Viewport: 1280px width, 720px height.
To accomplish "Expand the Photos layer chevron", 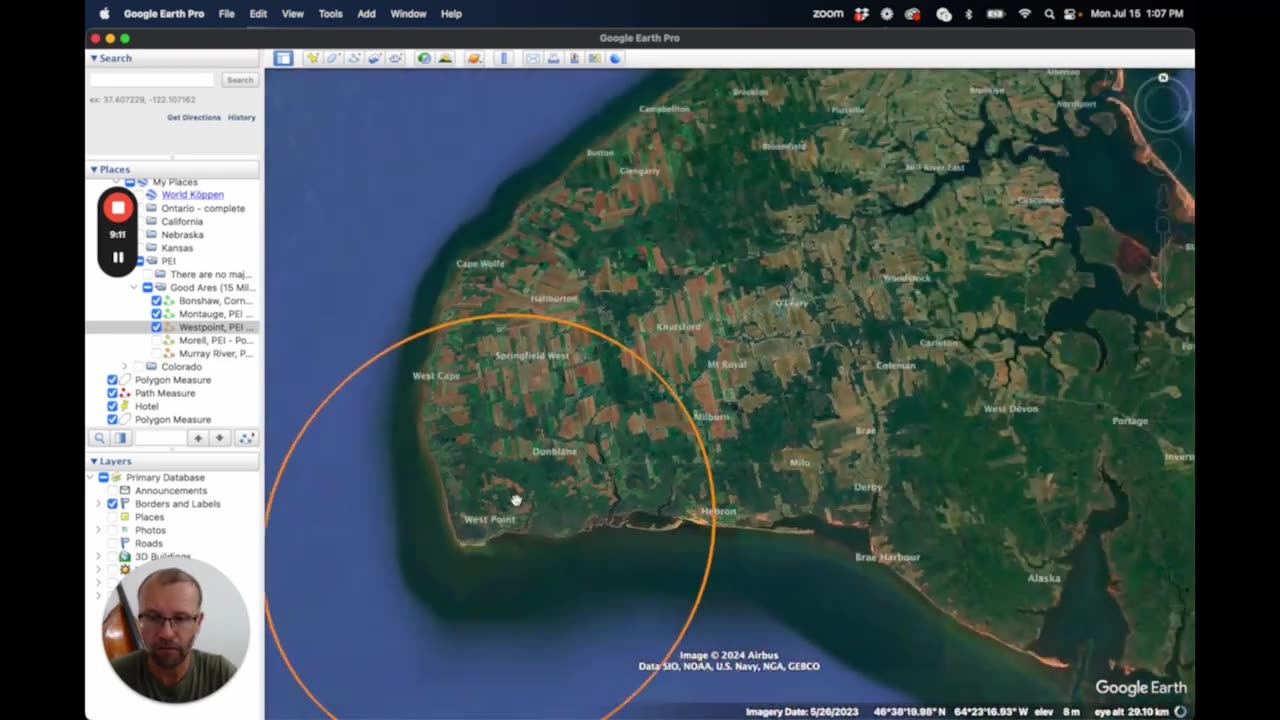I will pyautogui.click(x=98, y=530).
